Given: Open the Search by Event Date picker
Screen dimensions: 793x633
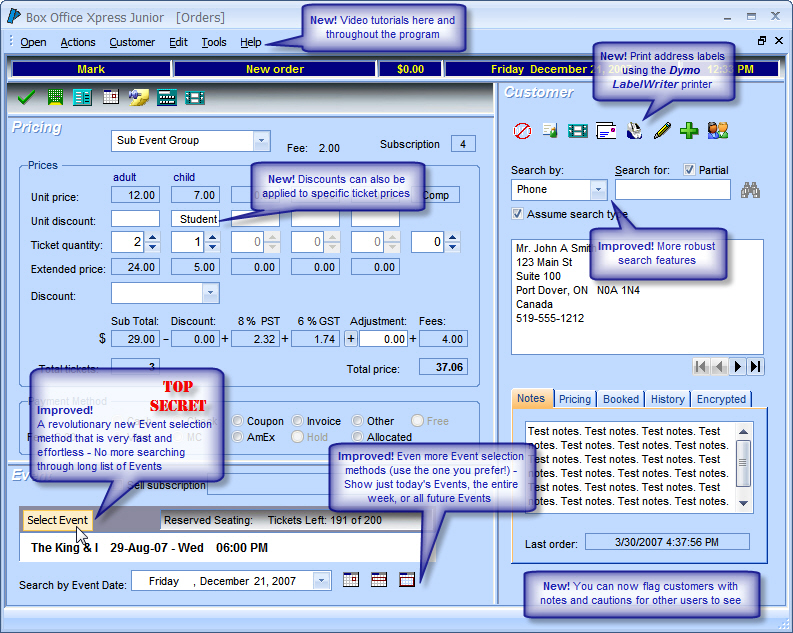Looking at the screenshot, I should [x=321, y=581].
